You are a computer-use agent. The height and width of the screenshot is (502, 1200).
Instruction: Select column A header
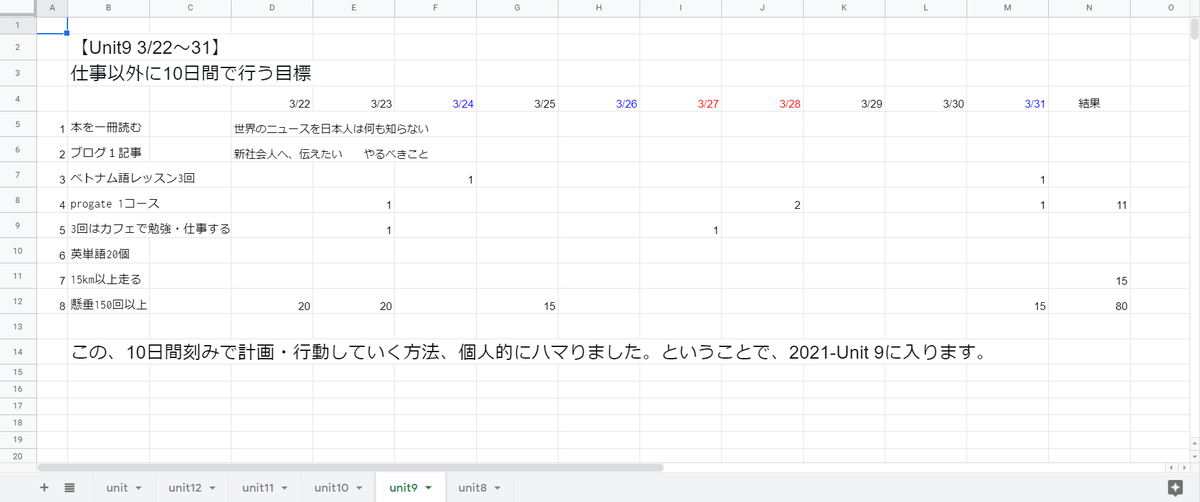point(52,8)
